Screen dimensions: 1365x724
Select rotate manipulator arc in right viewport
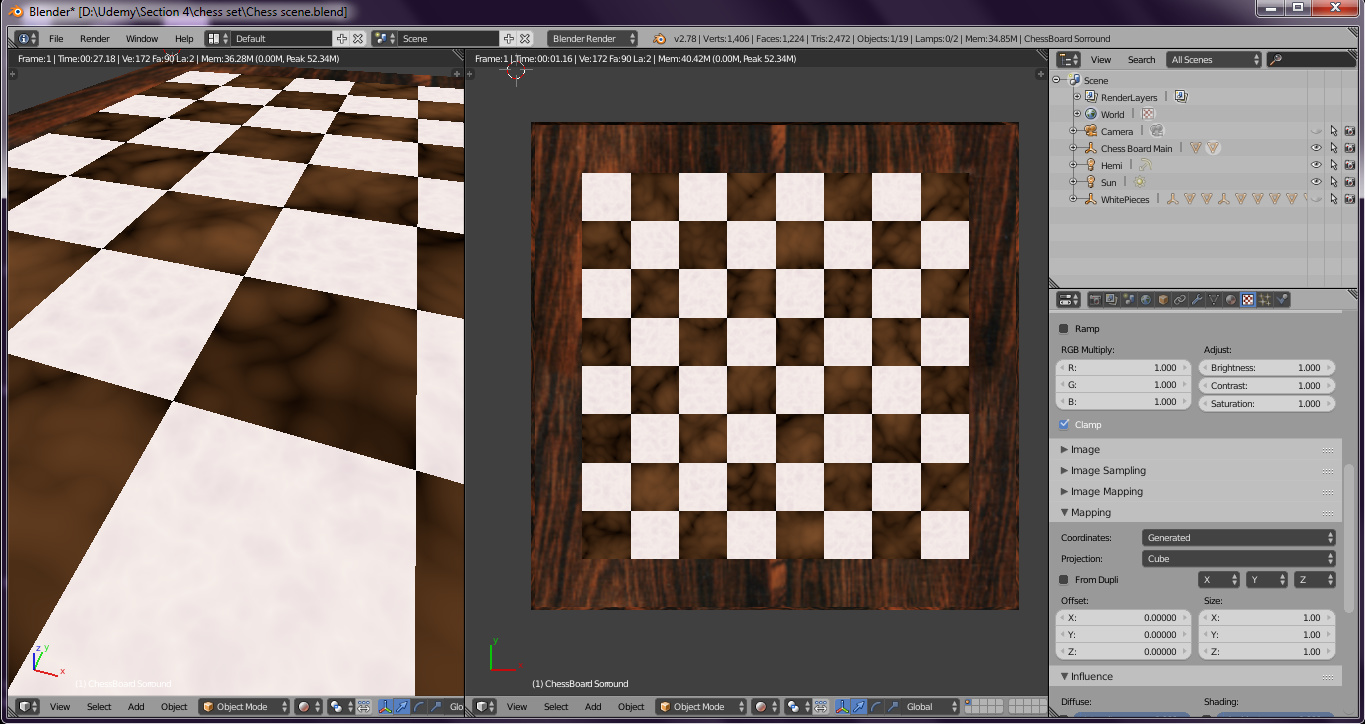[875, 706]
